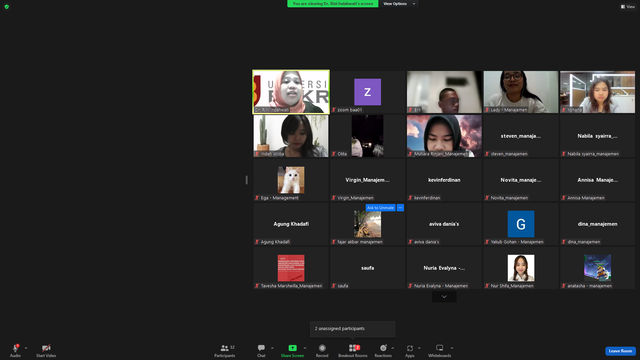Select Okta's dark video tile

coord(367,136)
